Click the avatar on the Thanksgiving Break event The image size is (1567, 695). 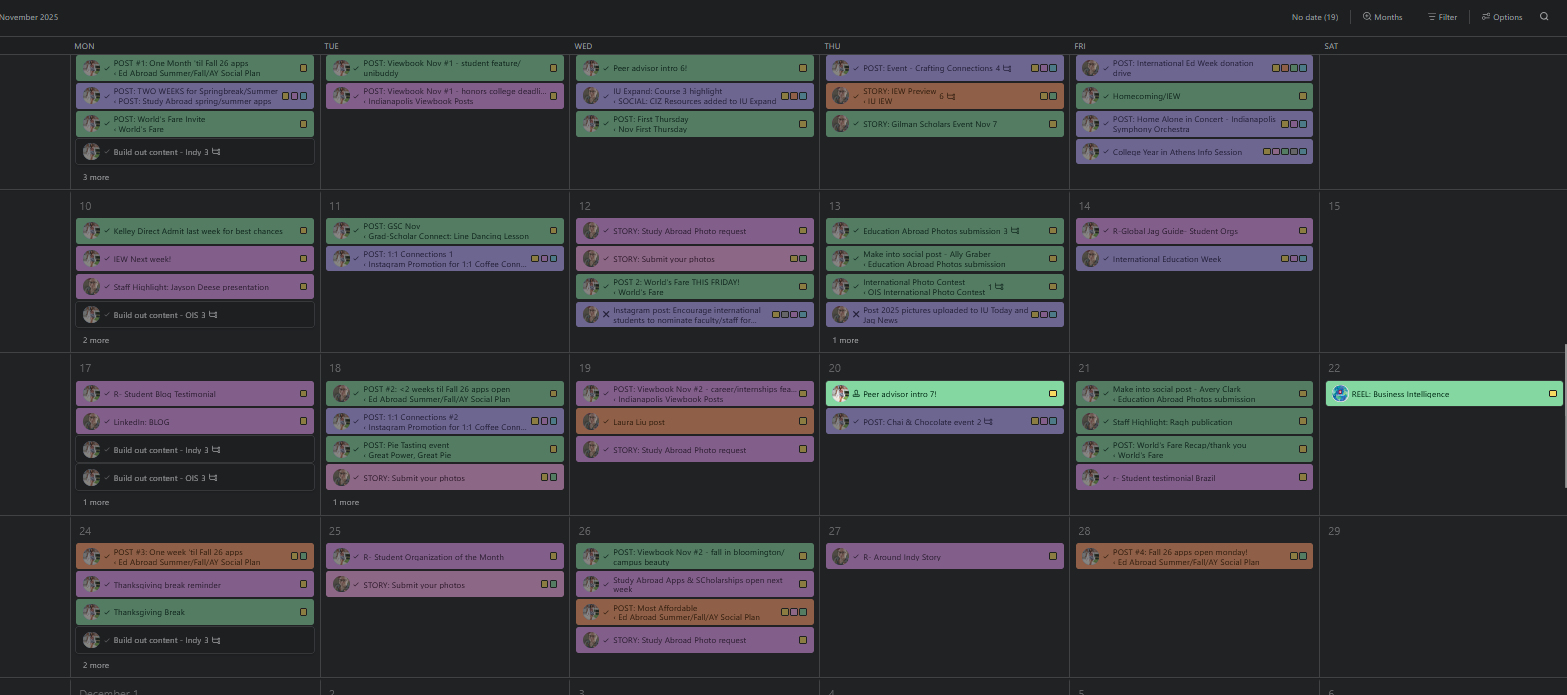tap(91, 612)
